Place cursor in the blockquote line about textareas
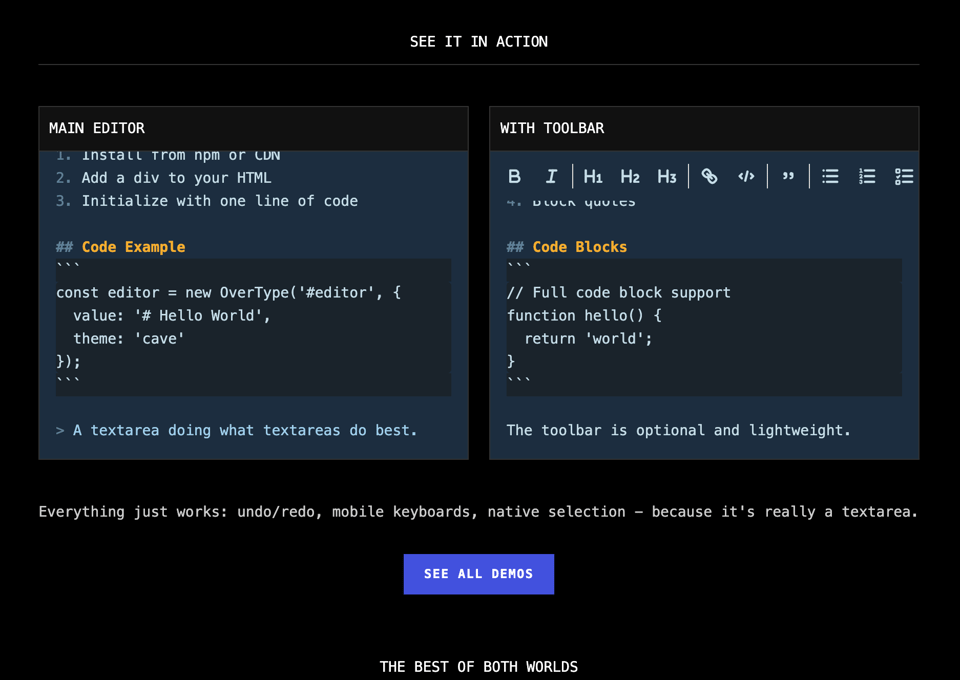 pyautogui.click(x=244, y=431)
